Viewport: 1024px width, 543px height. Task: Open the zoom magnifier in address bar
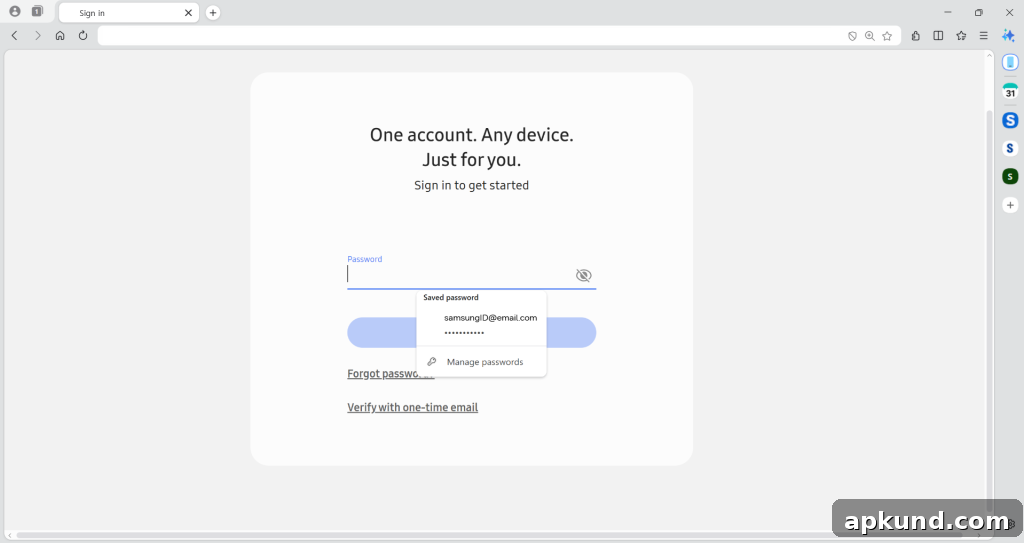(x=870, y=36)
